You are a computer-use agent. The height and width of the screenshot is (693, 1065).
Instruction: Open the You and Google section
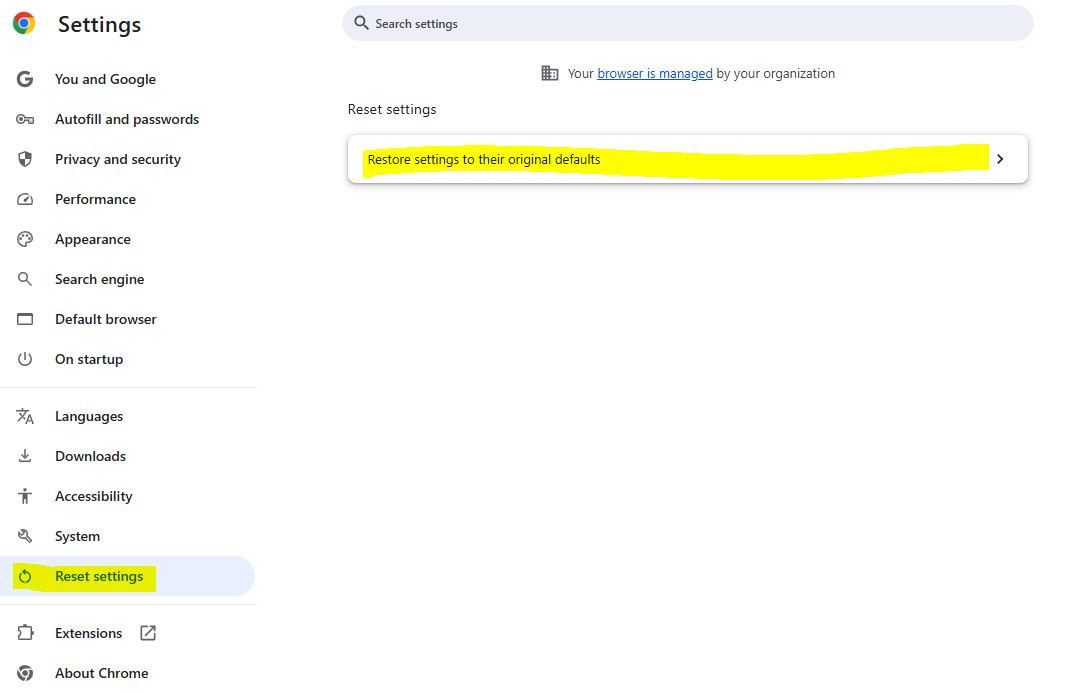point(105,79)
